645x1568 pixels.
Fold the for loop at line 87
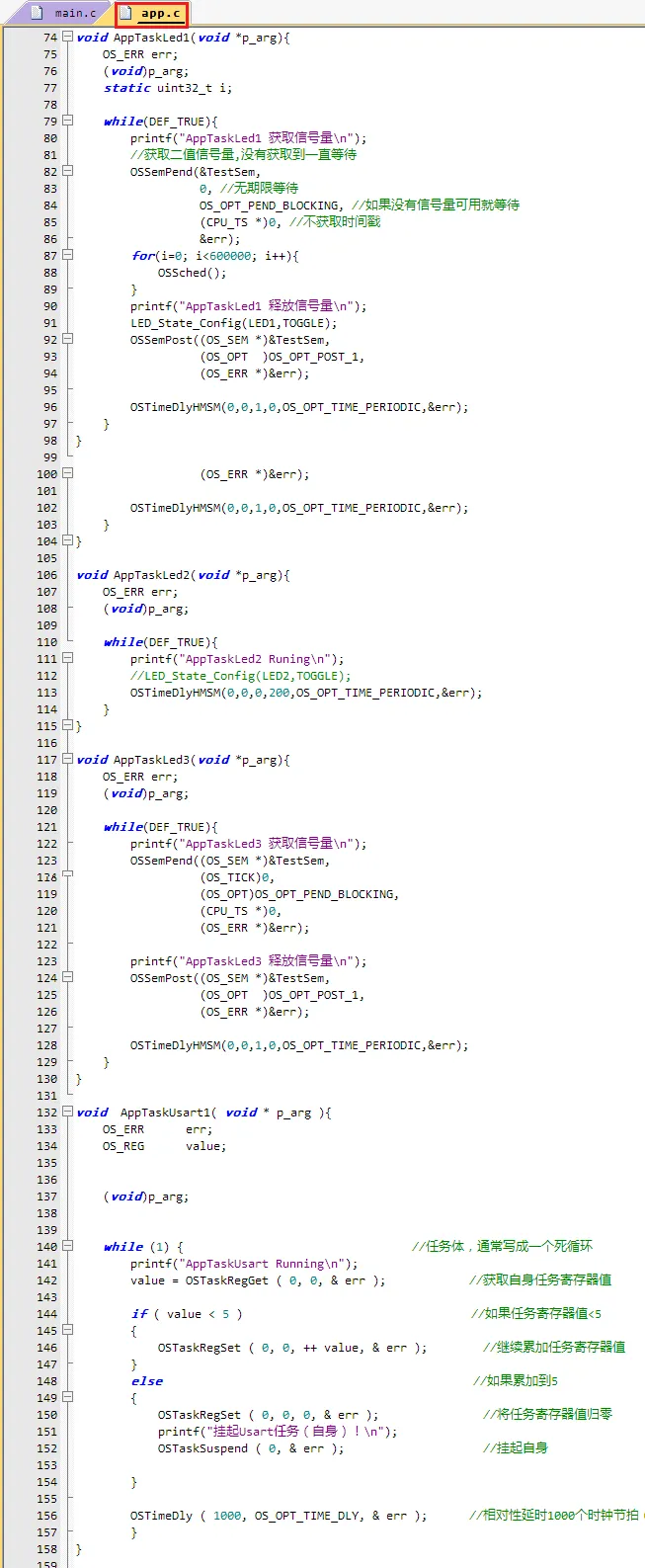pos(67,256)
